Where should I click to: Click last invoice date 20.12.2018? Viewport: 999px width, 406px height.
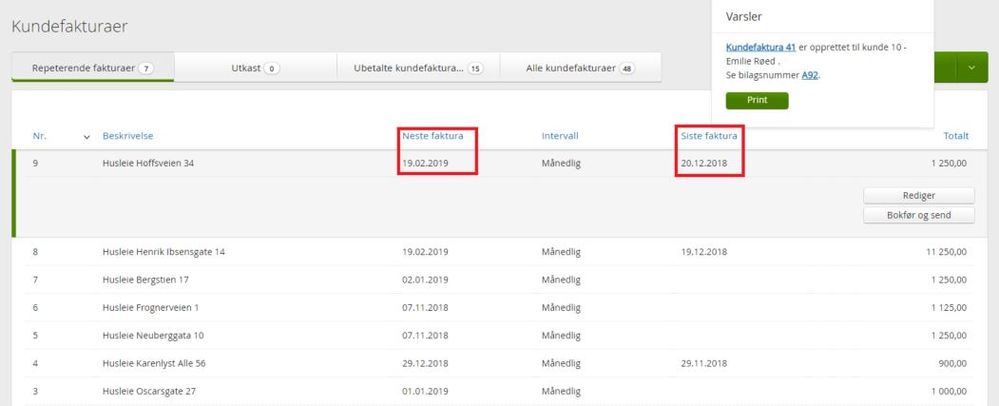(x=704, y=163)
